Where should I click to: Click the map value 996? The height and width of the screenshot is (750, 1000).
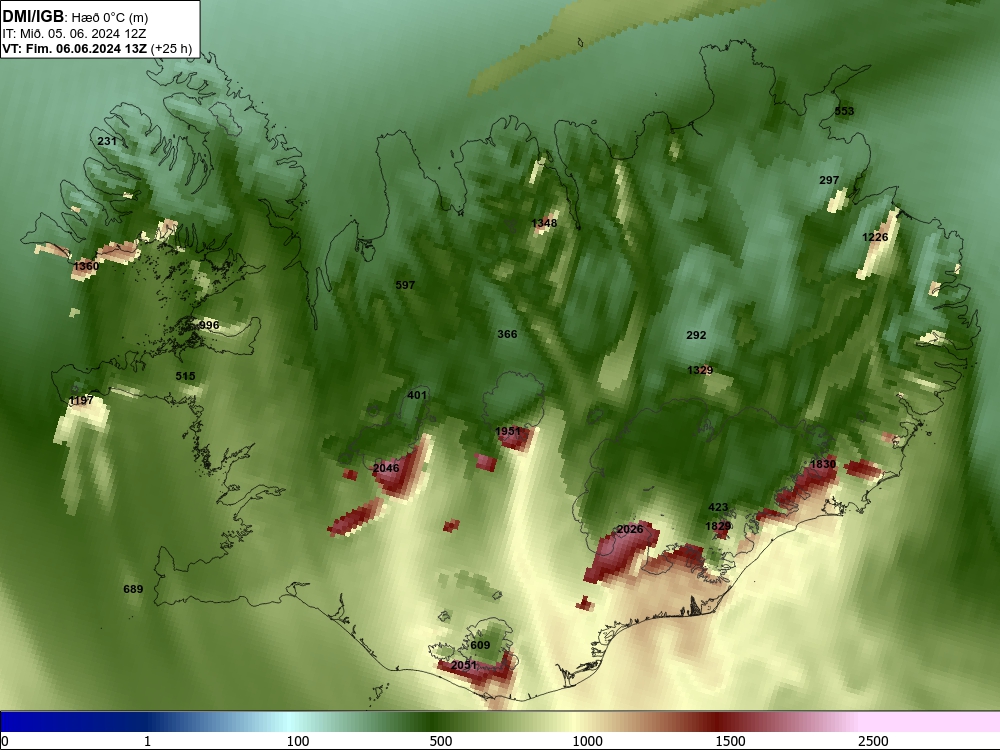[x=209, y=325]
